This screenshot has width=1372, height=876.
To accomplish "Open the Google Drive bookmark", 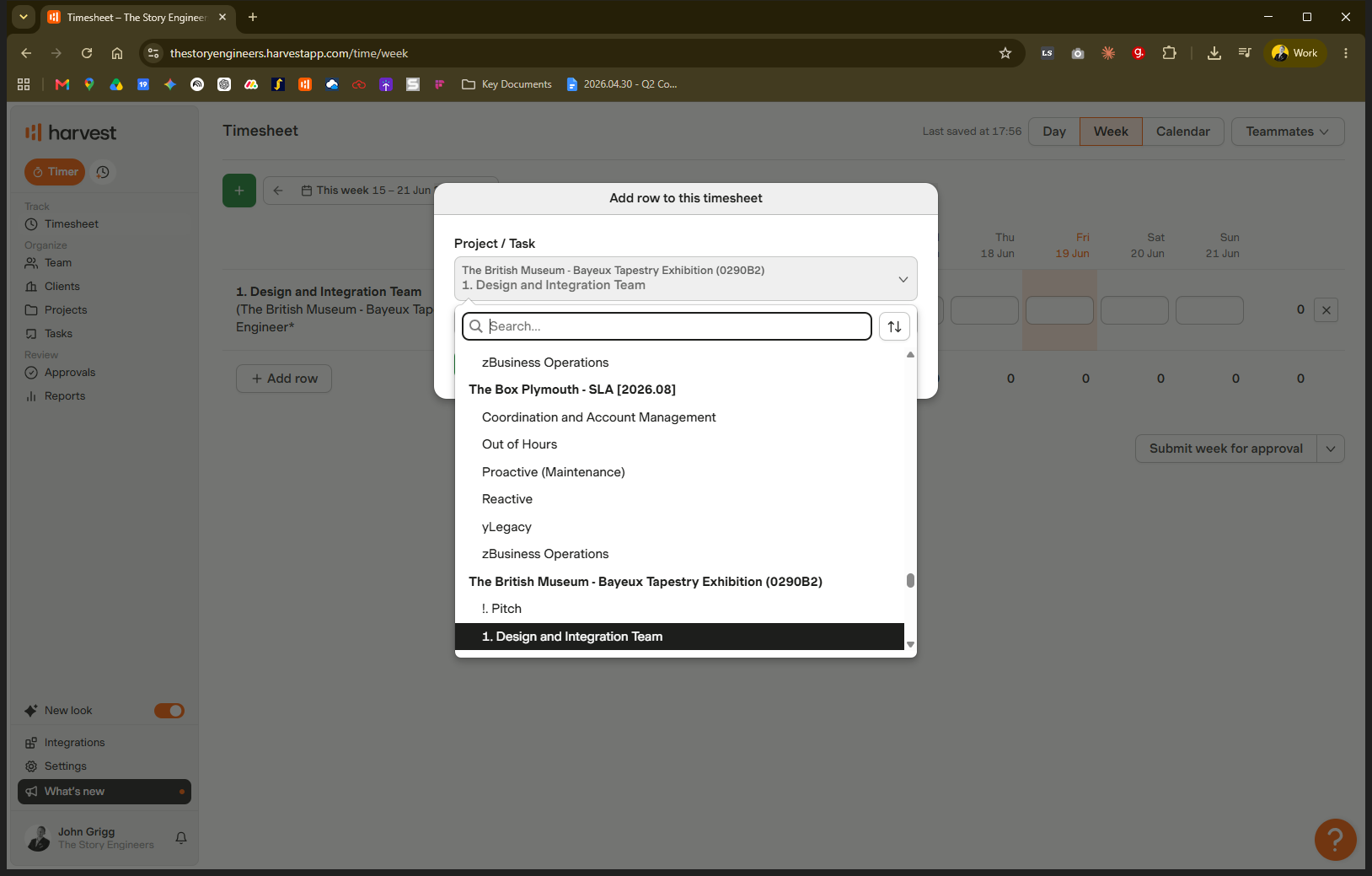I will (116, 84).
